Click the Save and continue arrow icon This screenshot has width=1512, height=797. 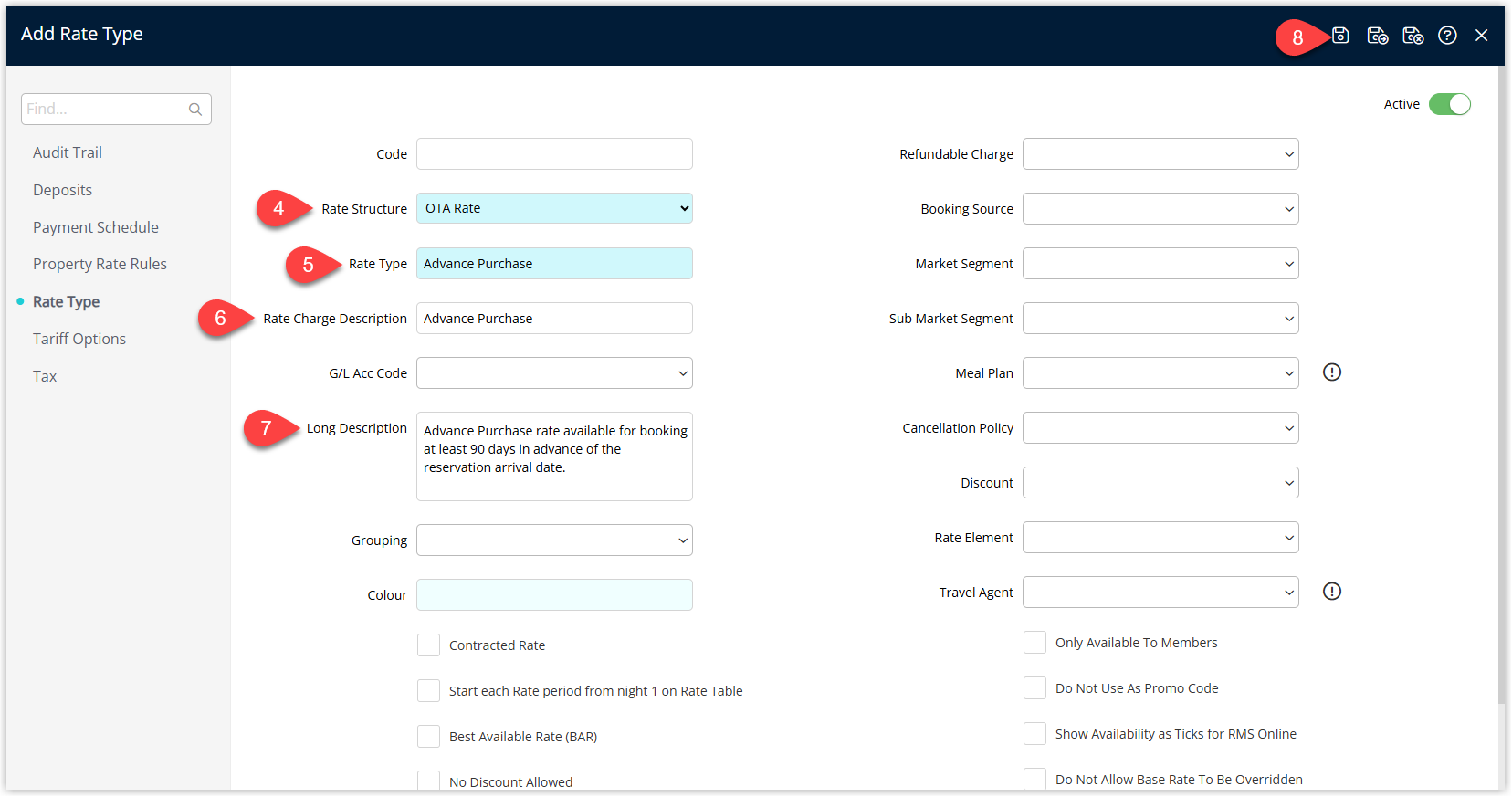pos(1378,36)
